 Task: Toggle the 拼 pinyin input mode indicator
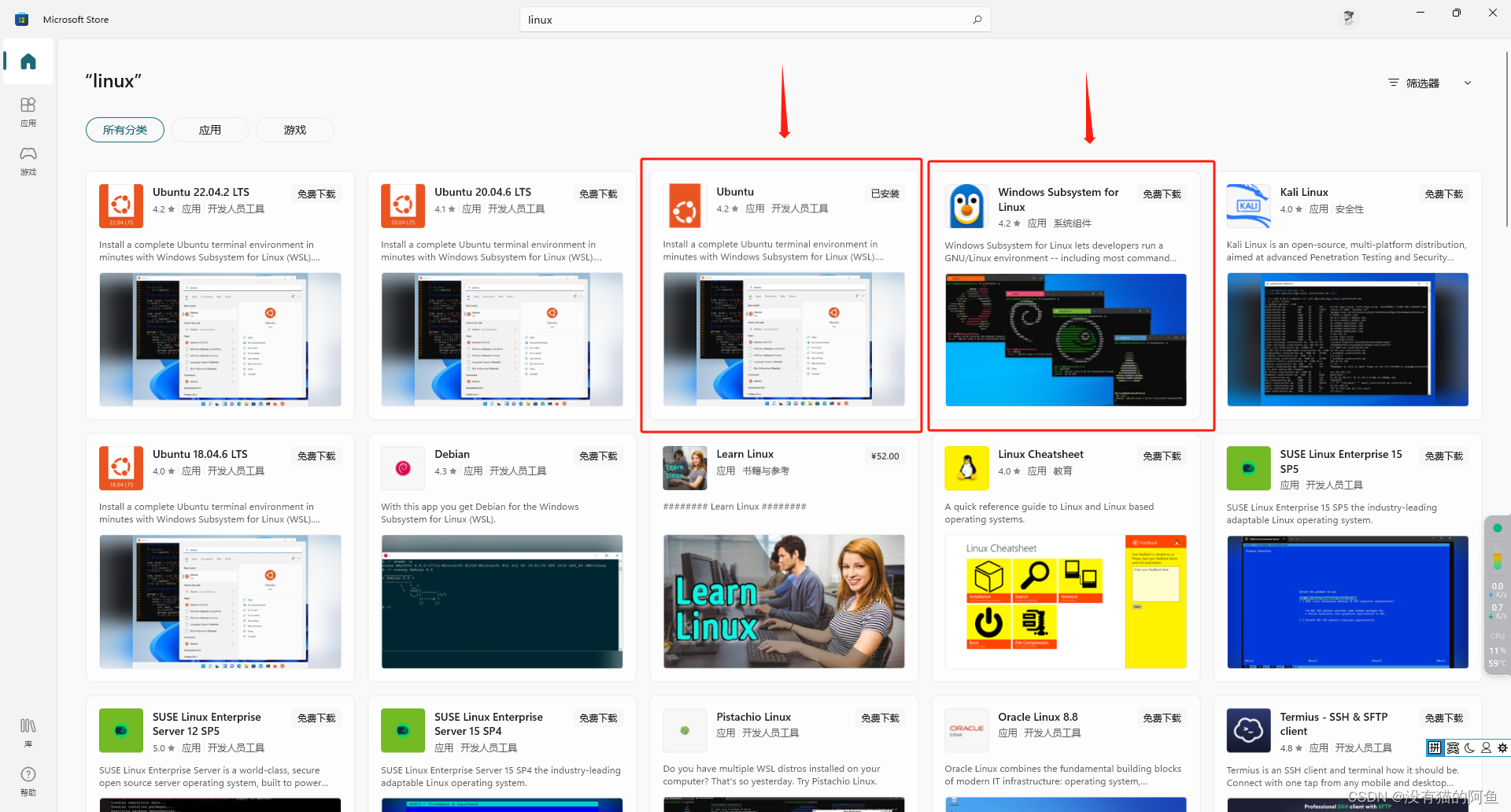point(1434,747)
